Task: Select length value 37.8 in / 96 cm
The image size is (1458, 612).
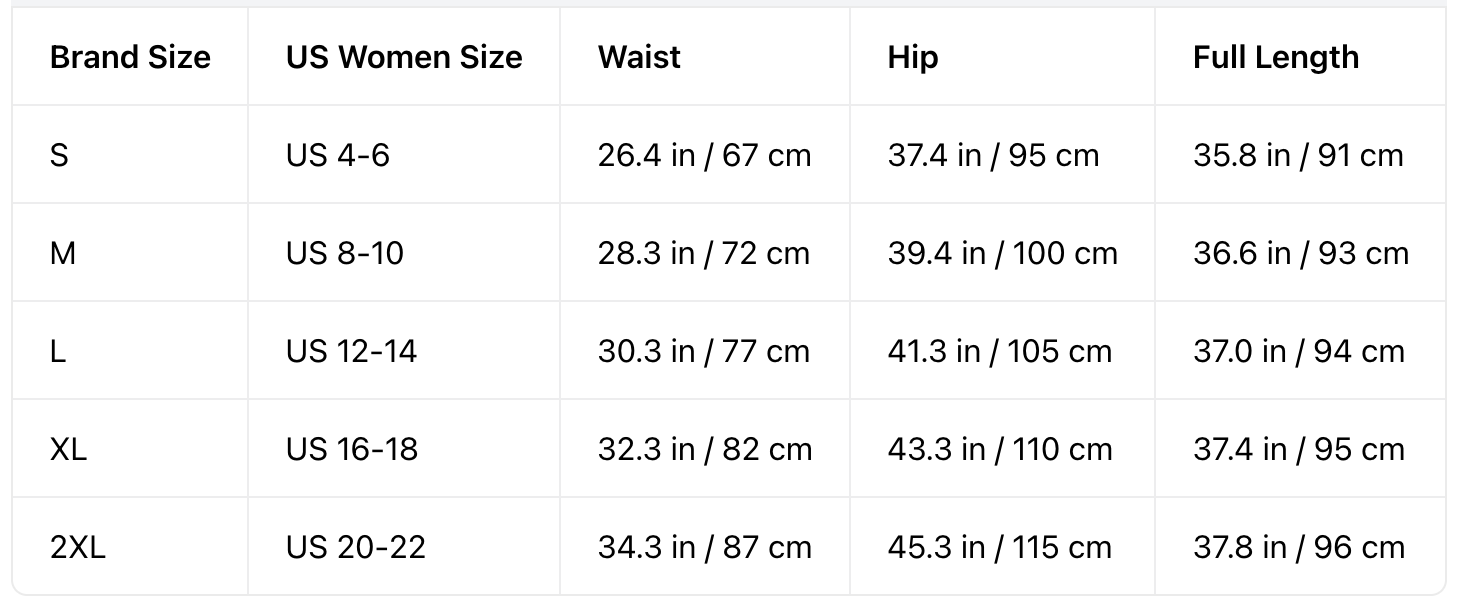Action: click(x=1299, y=547)
